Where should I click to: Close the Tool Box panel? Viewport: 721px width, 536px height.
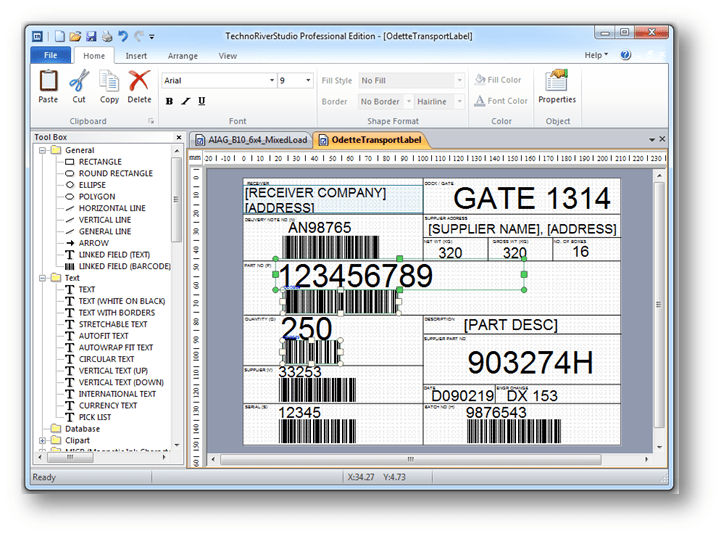[x=179, y=137]
